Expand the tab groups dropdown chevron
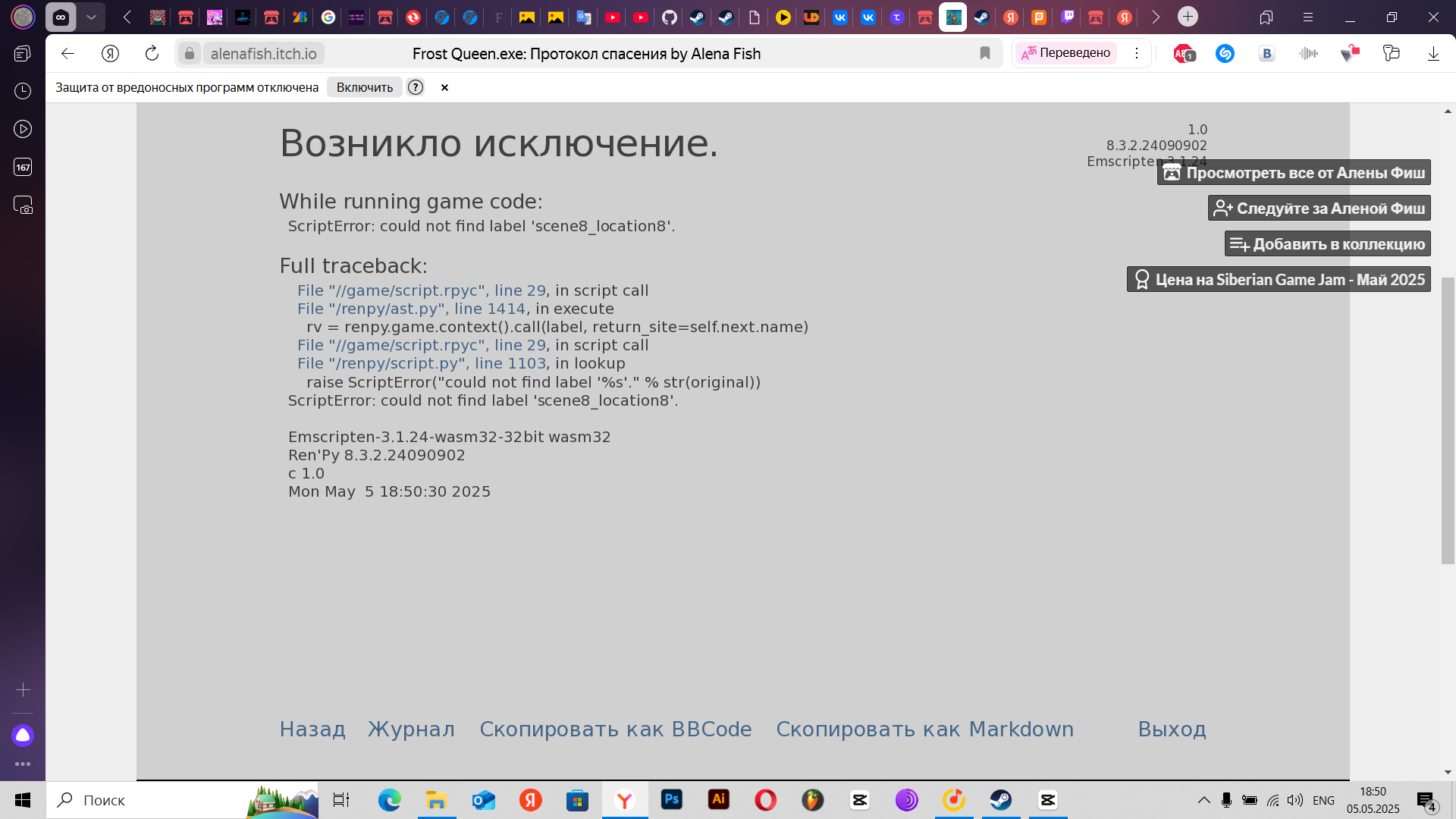1456x819 pixels. click(x=91, y=17)
